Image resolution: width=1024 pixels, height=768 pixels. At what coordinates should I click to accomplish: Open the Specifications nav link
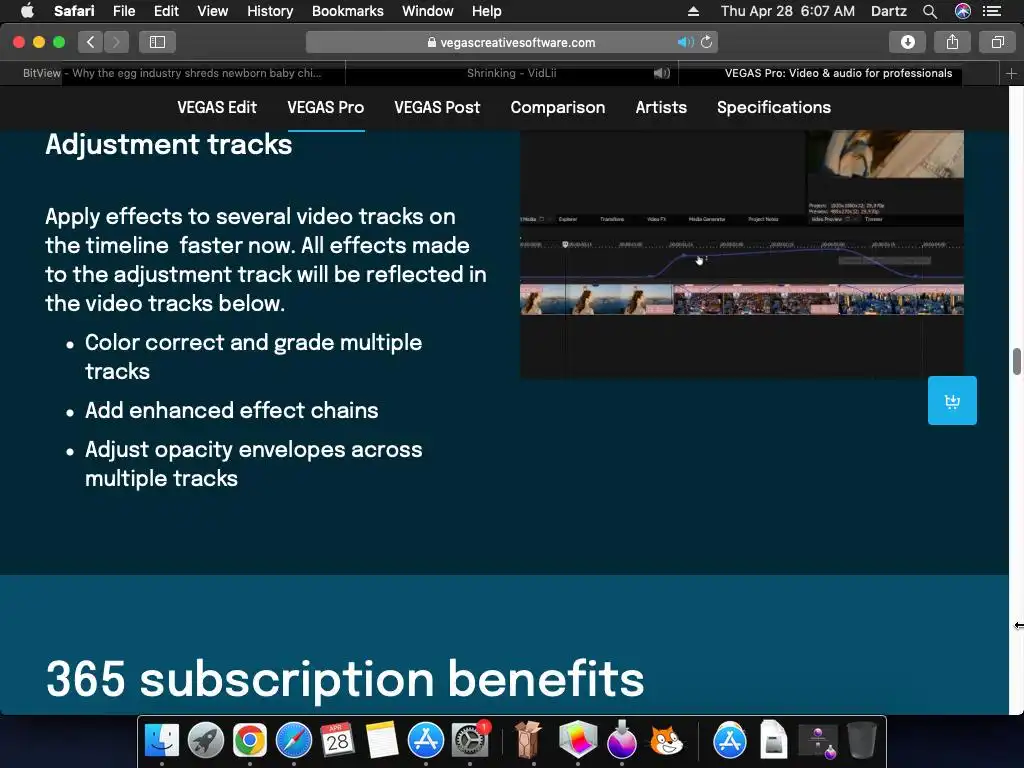[x=774, y=107]
